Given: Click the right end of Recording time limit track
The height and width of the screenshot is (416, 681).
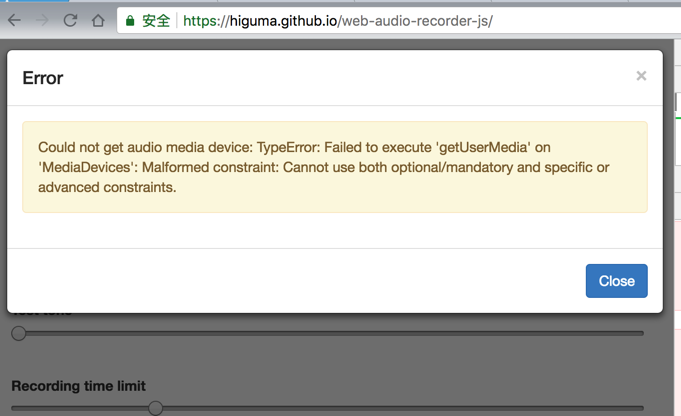Looking at the screenshot, I should (x=640, y=407).
